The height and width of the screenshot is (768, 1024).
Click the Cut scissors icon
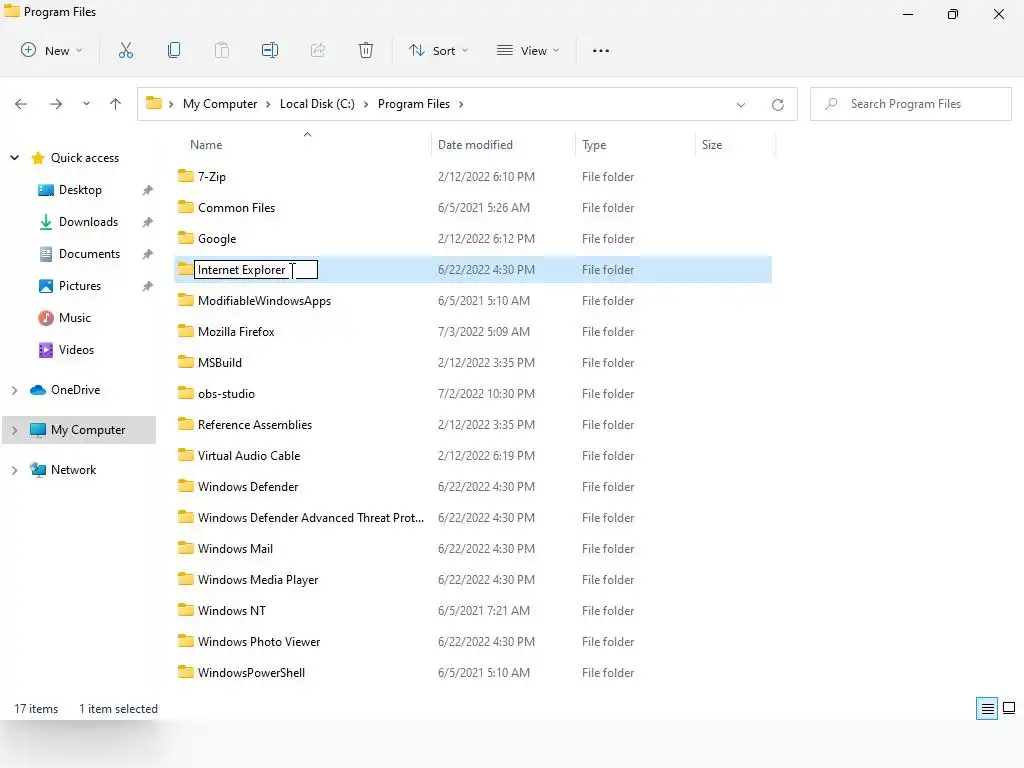pyautogui.click(x=125, y=50)
